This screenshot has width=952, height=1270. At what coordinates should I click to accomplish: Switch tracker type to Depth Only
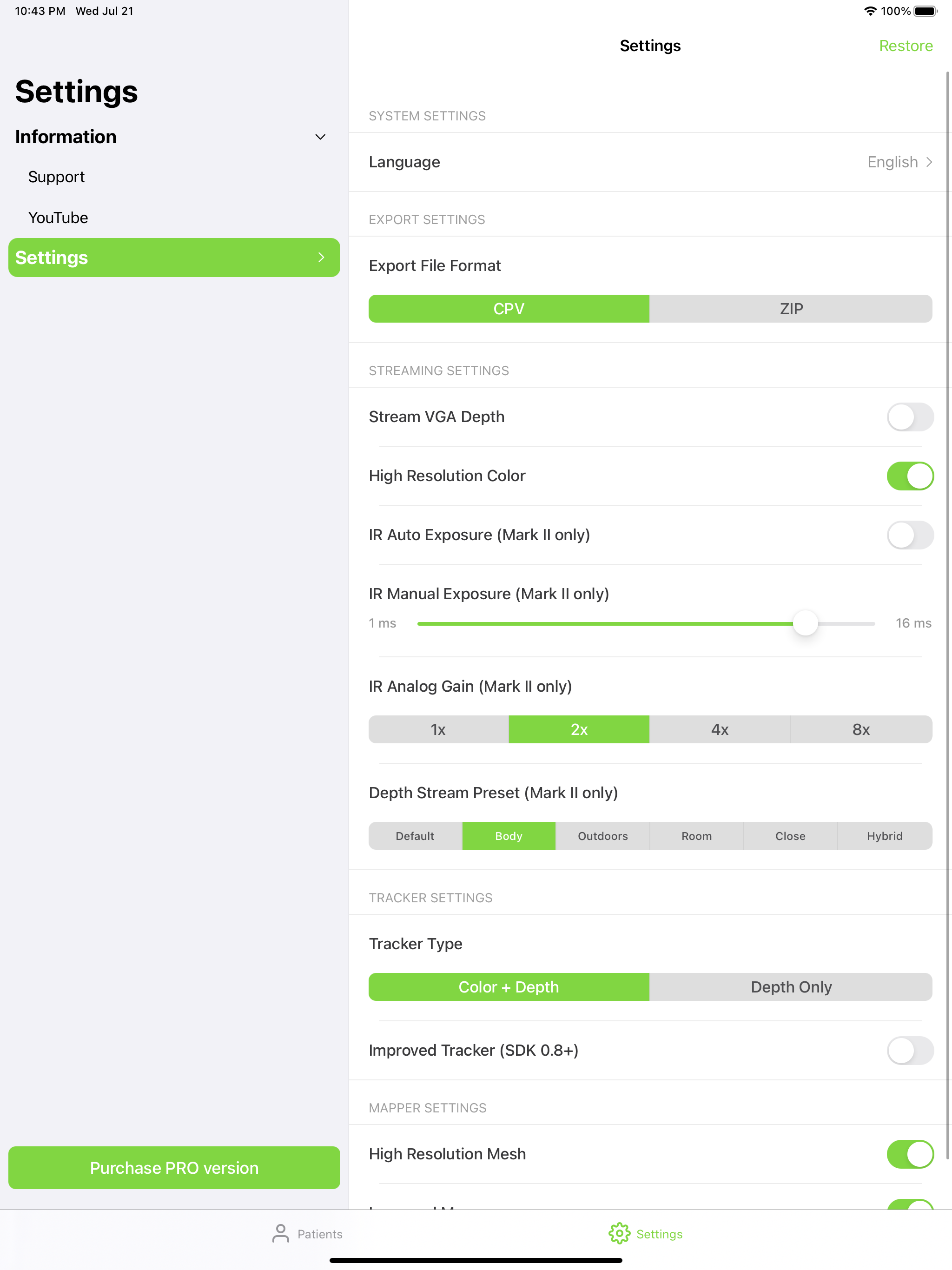[x=791, y=987]
